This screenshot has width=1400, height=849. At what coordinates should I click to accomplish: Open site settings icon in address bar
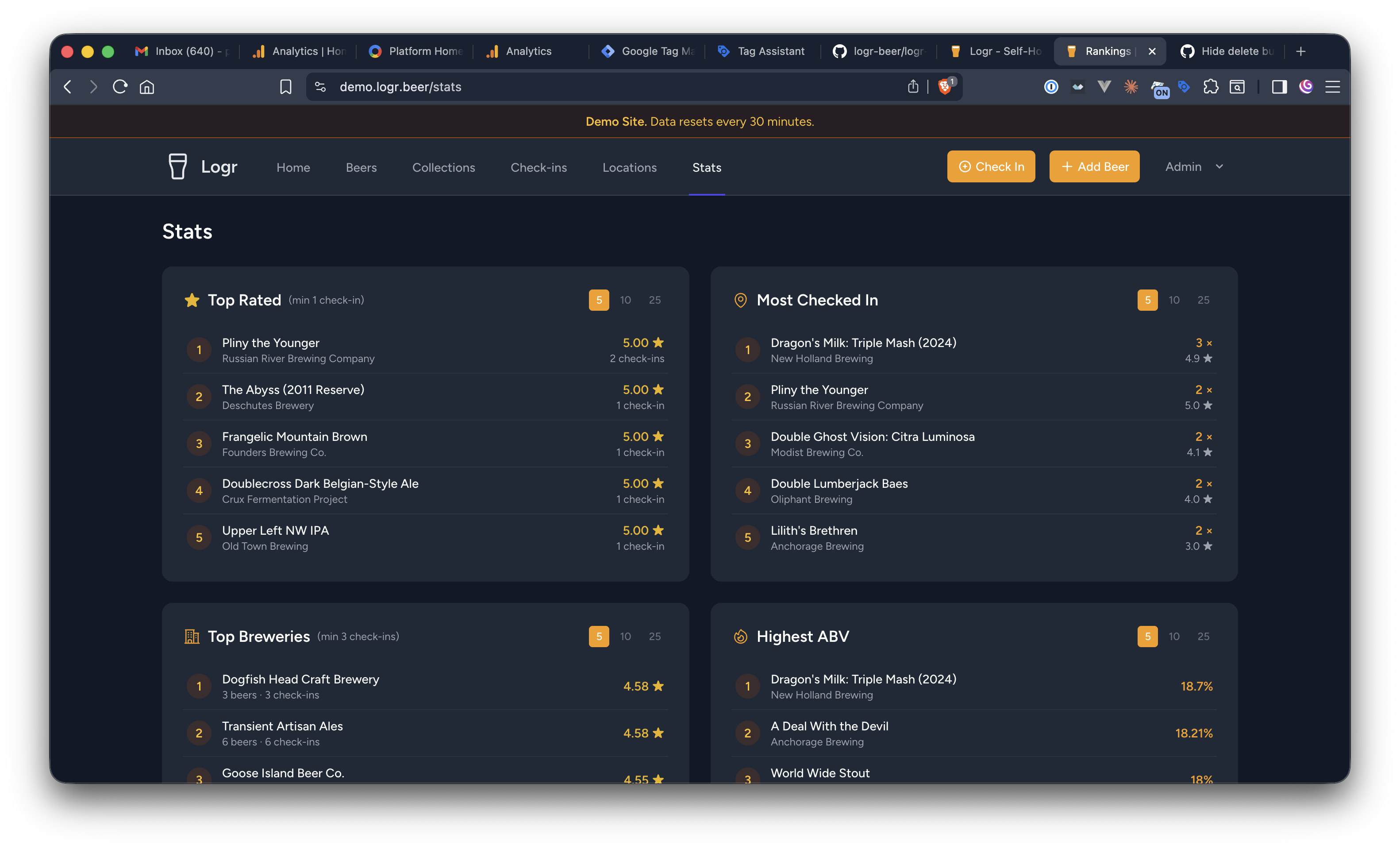320,87
